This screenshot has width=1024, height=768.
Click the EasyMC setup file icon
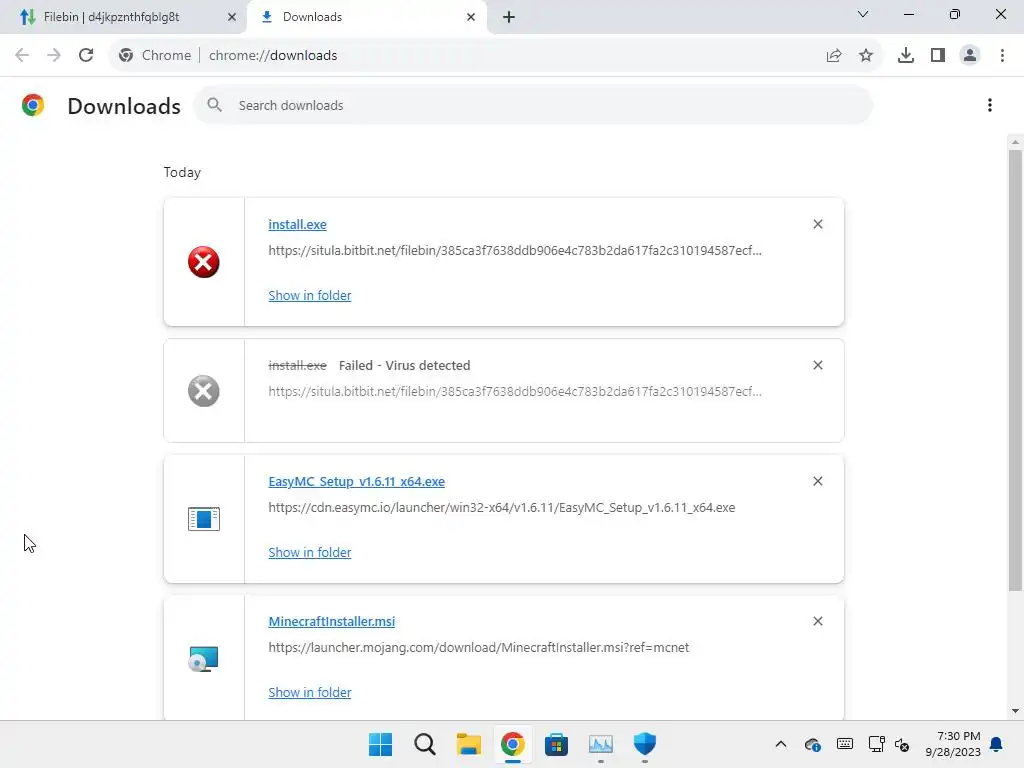(x=204, y=519)
